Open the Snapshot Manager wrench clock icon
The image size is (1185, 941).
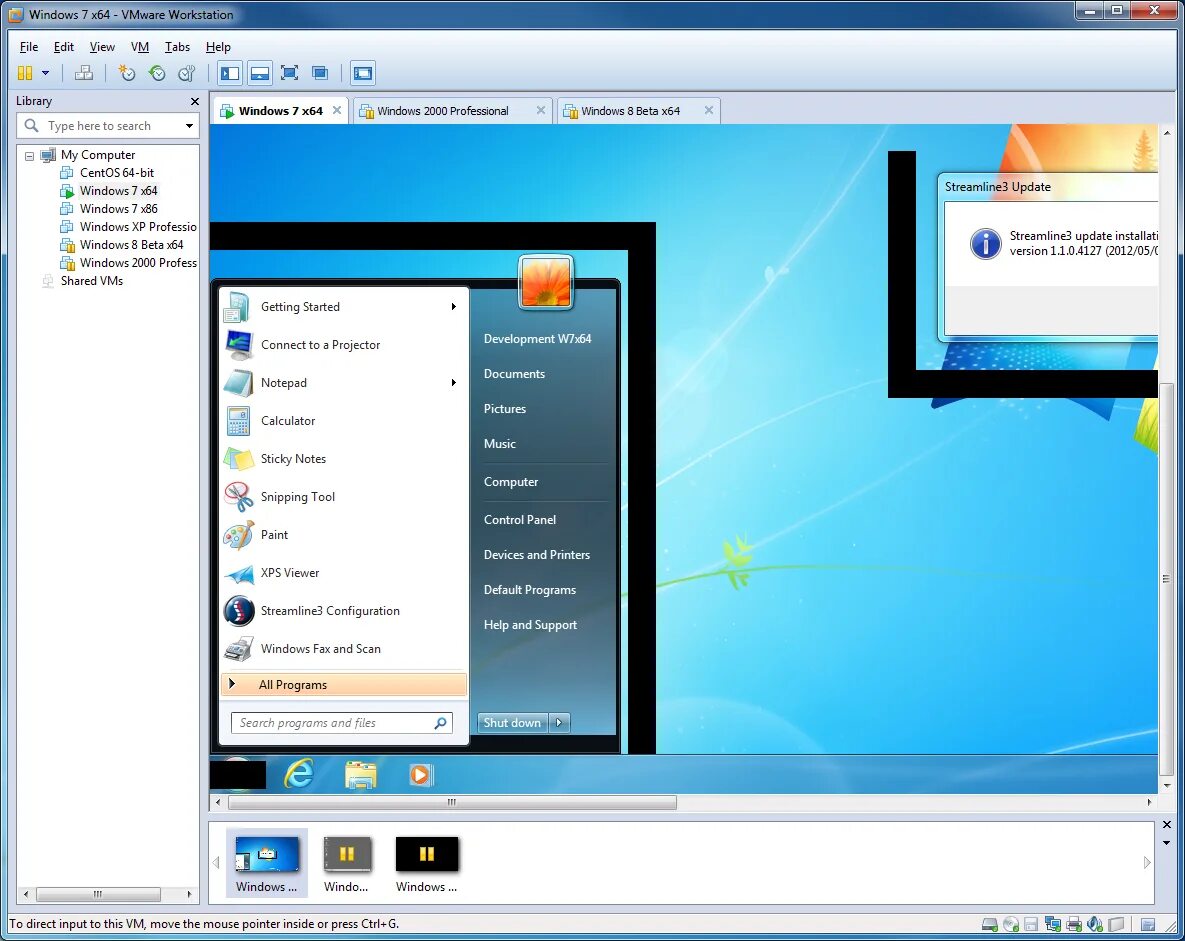(187, 73)
